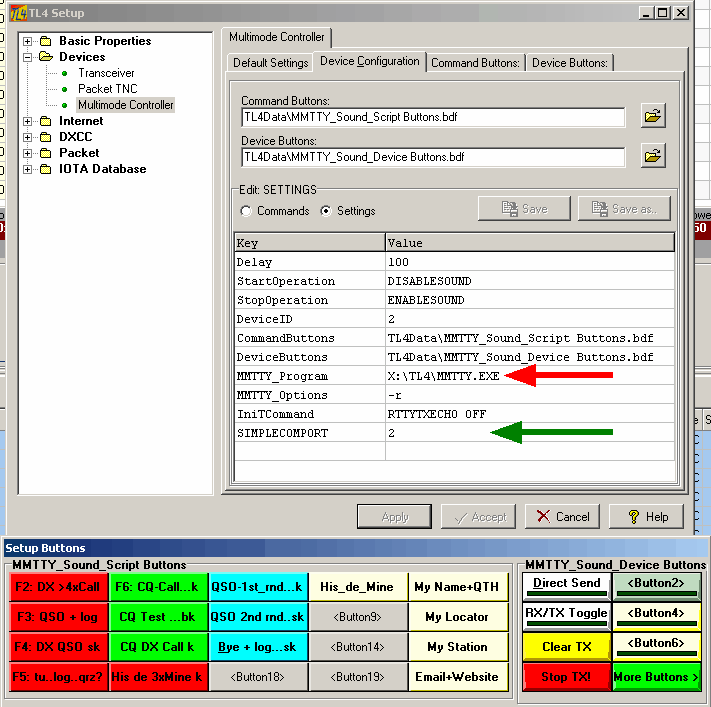Image resolution: width=711 pixels, height=707 pixels.
Task: Click the F4: DX QSO sk button
Action: (x=58, y=647)
